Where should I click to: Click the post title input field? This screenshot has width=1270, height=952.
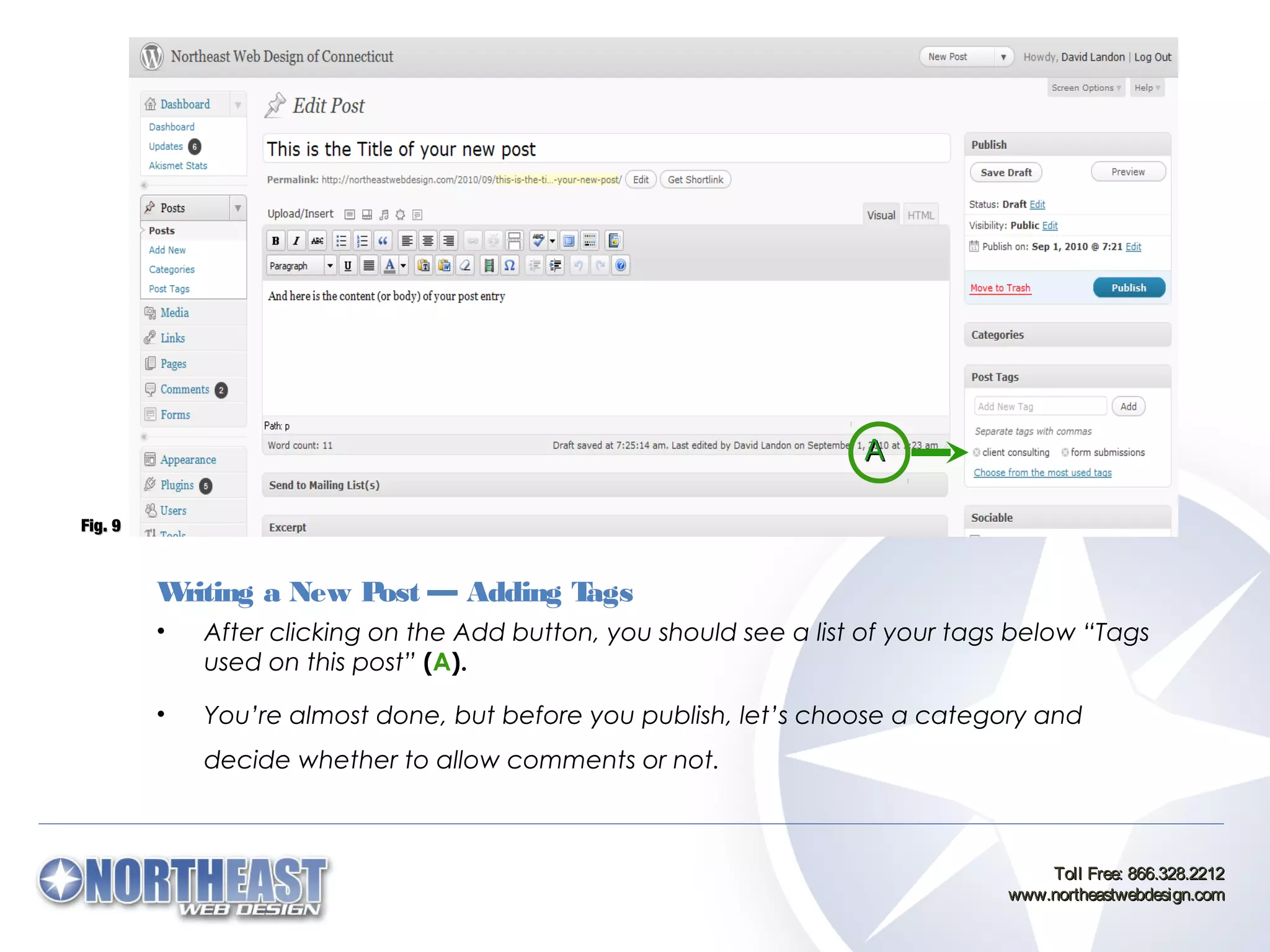[x=606, y=149]
